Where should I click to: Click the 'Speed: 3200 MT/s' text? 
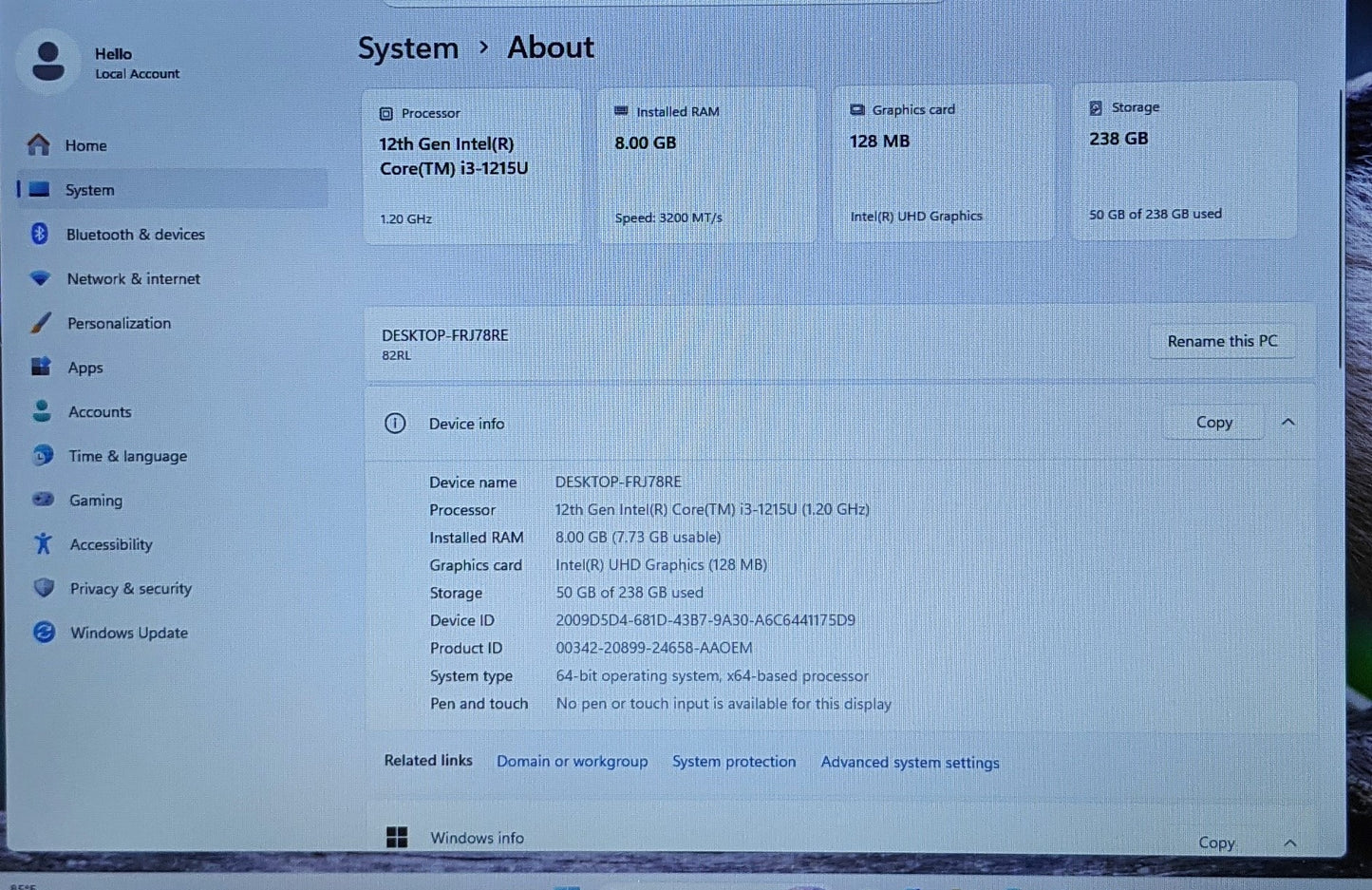[x=668, y=218]
